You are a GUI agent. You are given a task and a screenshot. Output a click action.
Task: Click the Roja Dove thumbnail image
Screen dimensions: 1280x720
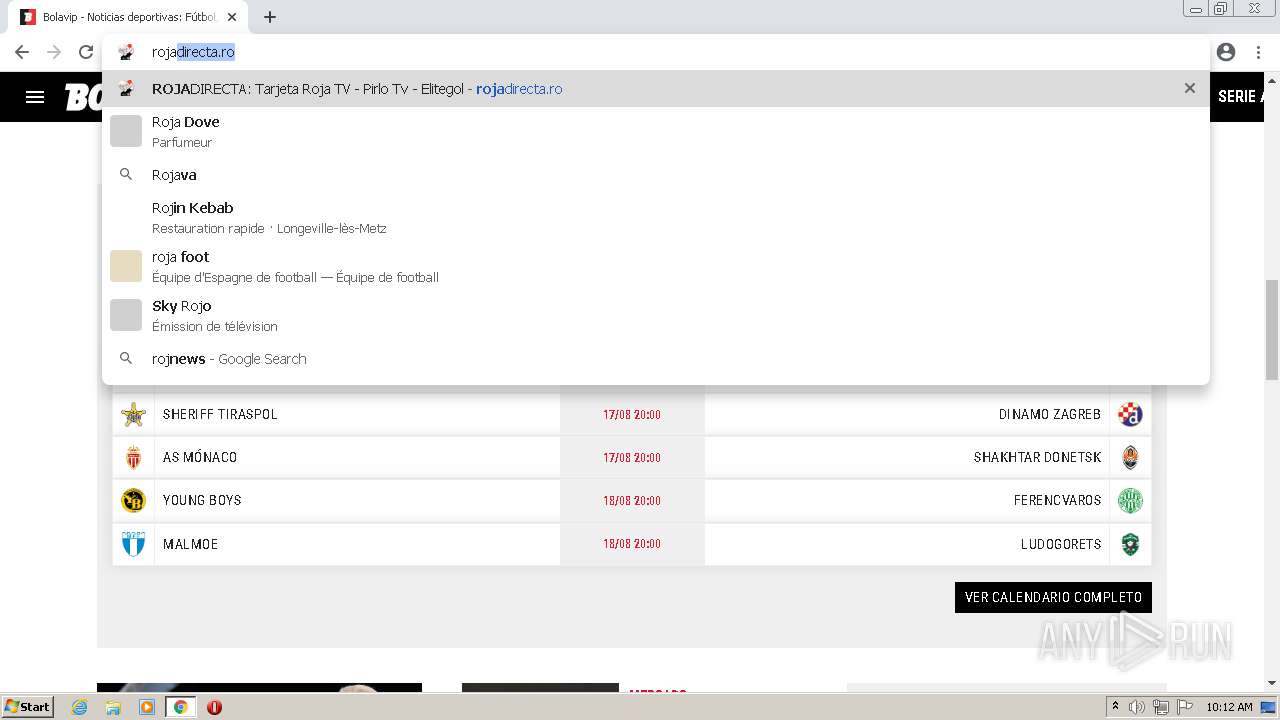pos(126,131)
